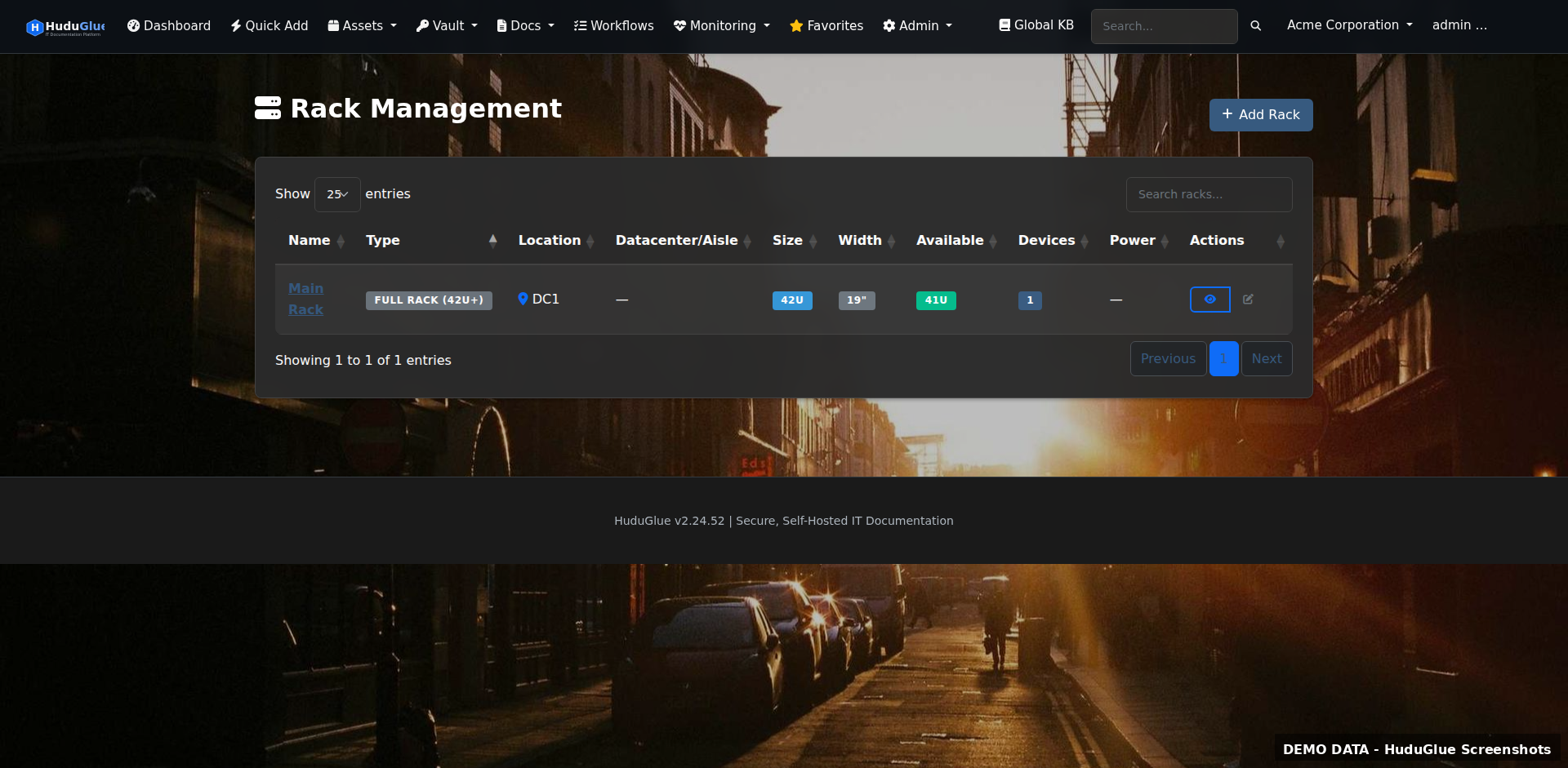The height and width of the screenshot is (768, 1568).
Task: Click the DC1 location pin icon
Action: click(x=523, y=299)
